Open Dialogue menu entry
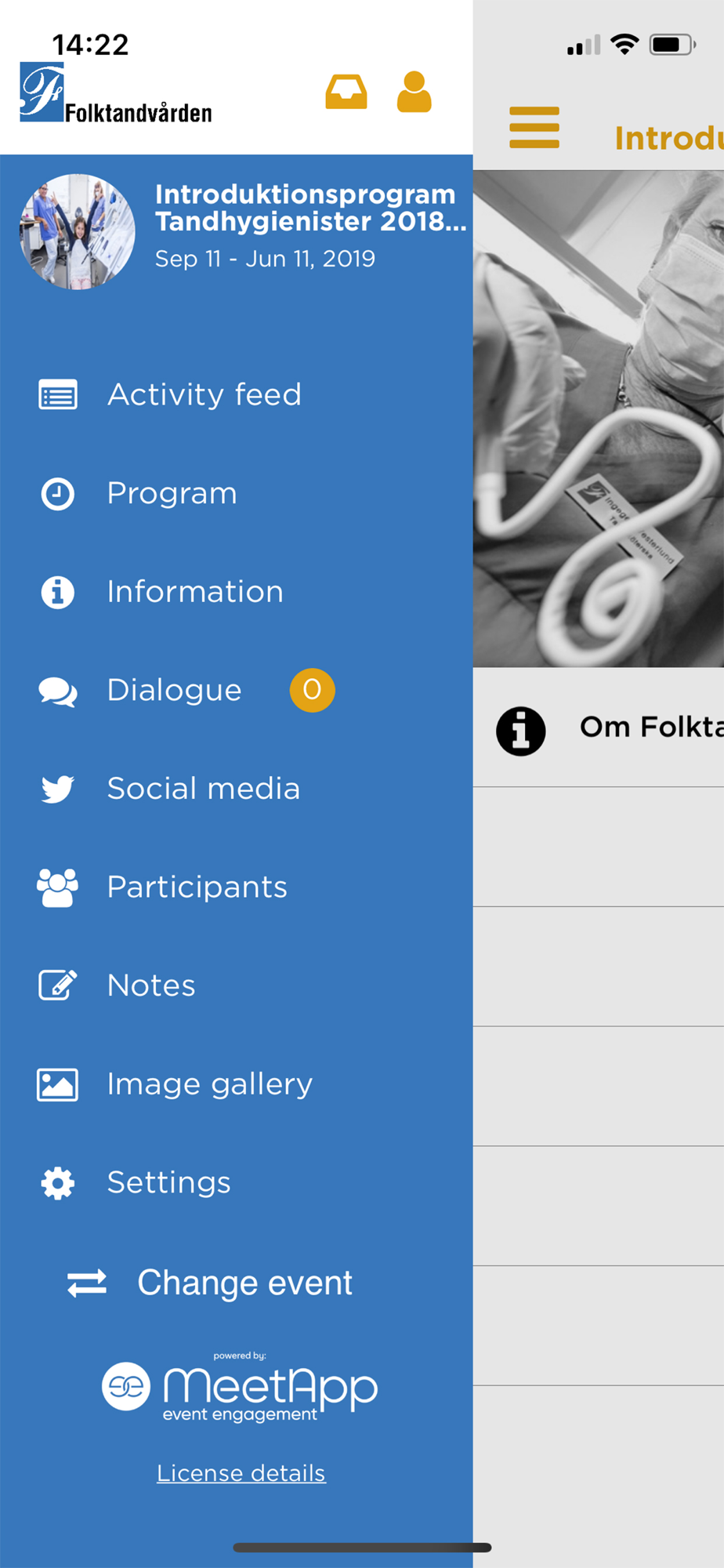 tap(237, 691)
